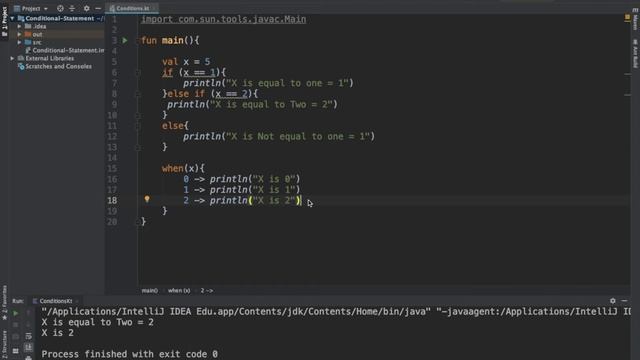Open the Maven tool window tab
The image size is (640, 360).
coord(636,20)
